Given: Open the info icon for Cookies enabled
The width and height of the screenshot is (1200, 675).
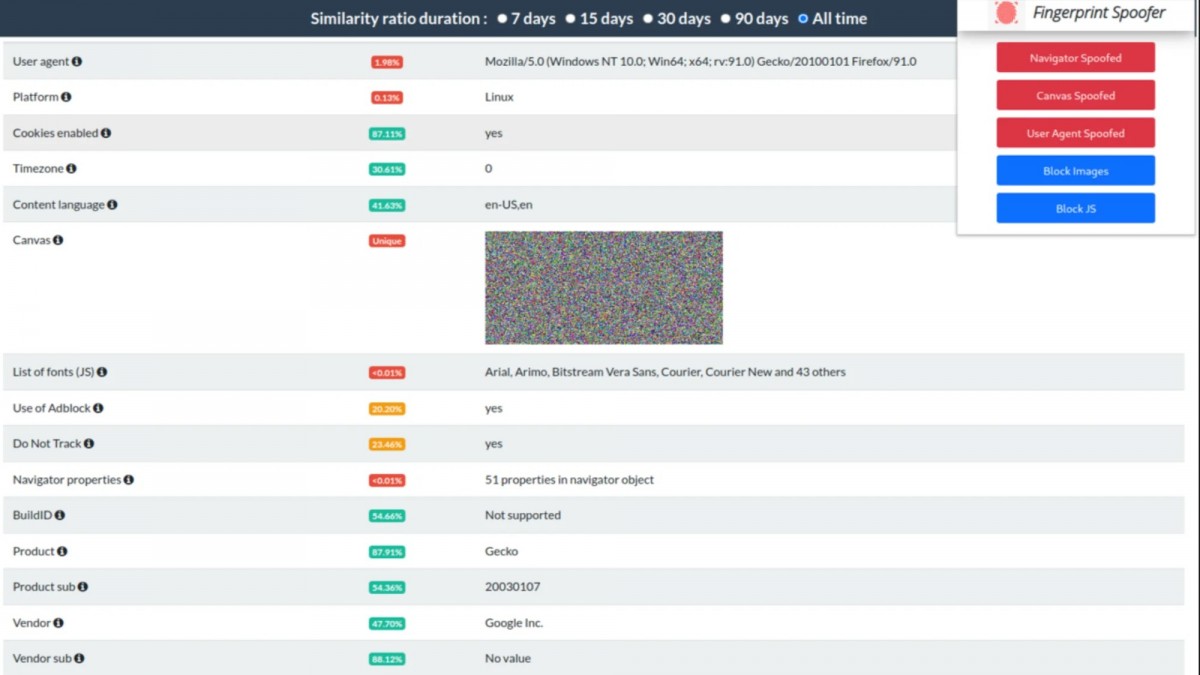Looking at the screenshot, I should click(106, 133).
